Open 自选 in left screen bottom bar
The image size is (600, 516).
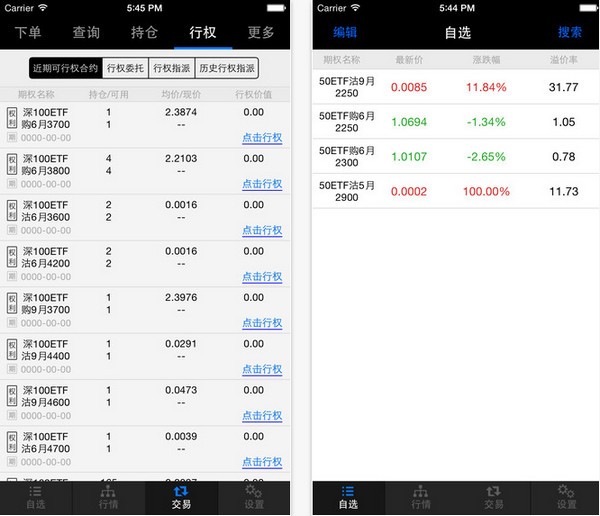click(x=36, y=498)
